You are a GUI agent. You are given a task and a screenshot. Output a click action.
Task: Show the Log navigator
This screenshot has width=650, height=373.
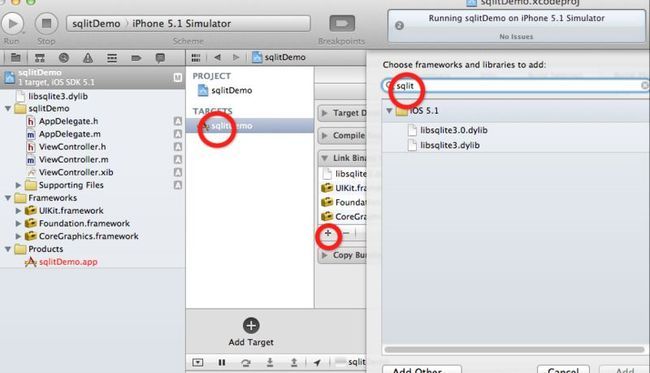coord(160,58)
